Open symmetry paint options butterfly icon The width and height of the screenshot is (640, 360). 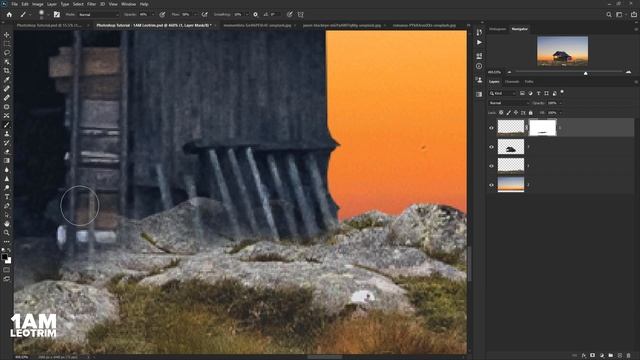point(300,14)
